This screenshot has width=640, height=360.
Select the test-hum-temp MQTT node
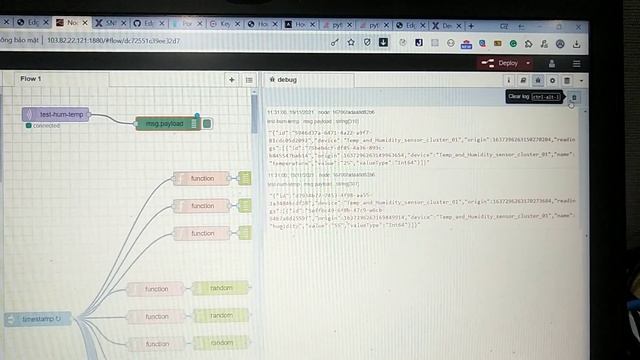click(56, 115)
